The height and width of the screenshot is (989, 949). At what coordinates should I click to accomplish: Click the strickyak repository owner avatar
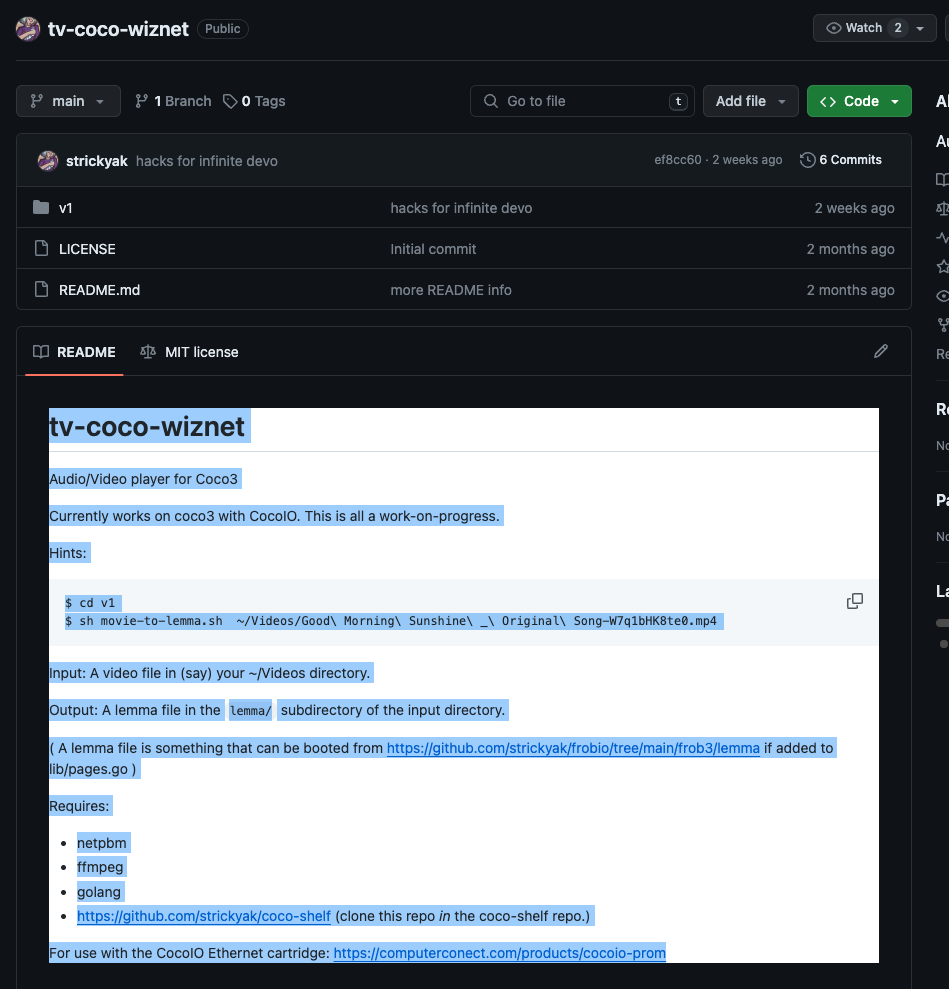click(28, 29)
